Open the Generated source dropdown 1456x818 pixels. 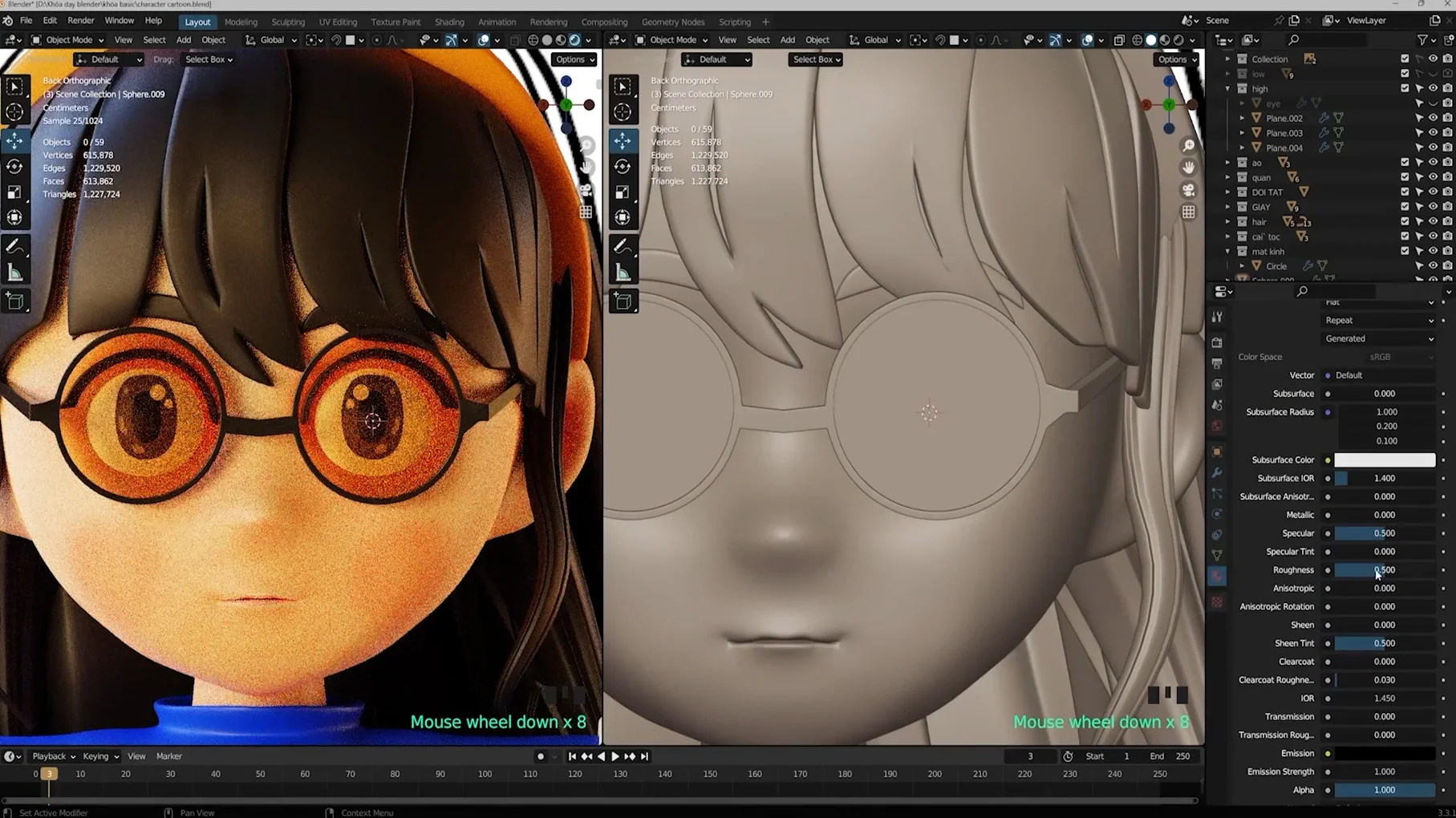(x=1379, y=338)
